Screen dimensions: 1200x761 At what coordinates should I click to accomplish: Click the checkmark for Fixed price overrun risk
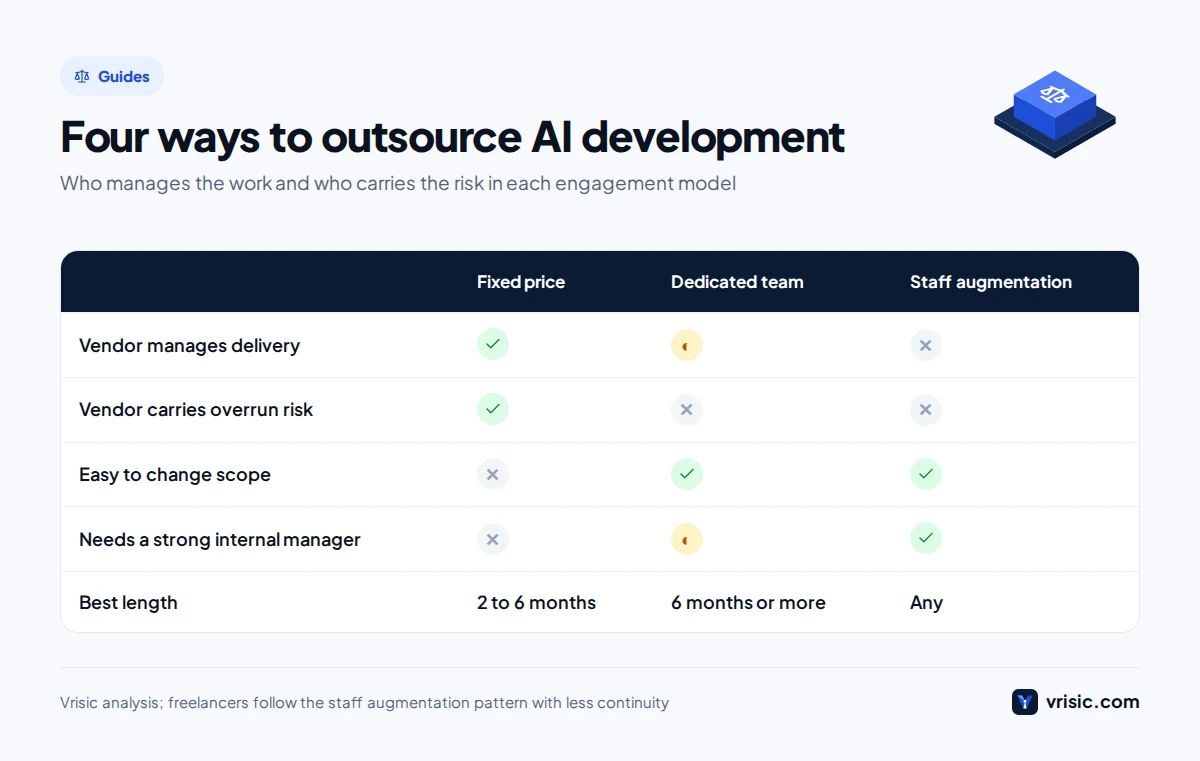click(492, 409)
